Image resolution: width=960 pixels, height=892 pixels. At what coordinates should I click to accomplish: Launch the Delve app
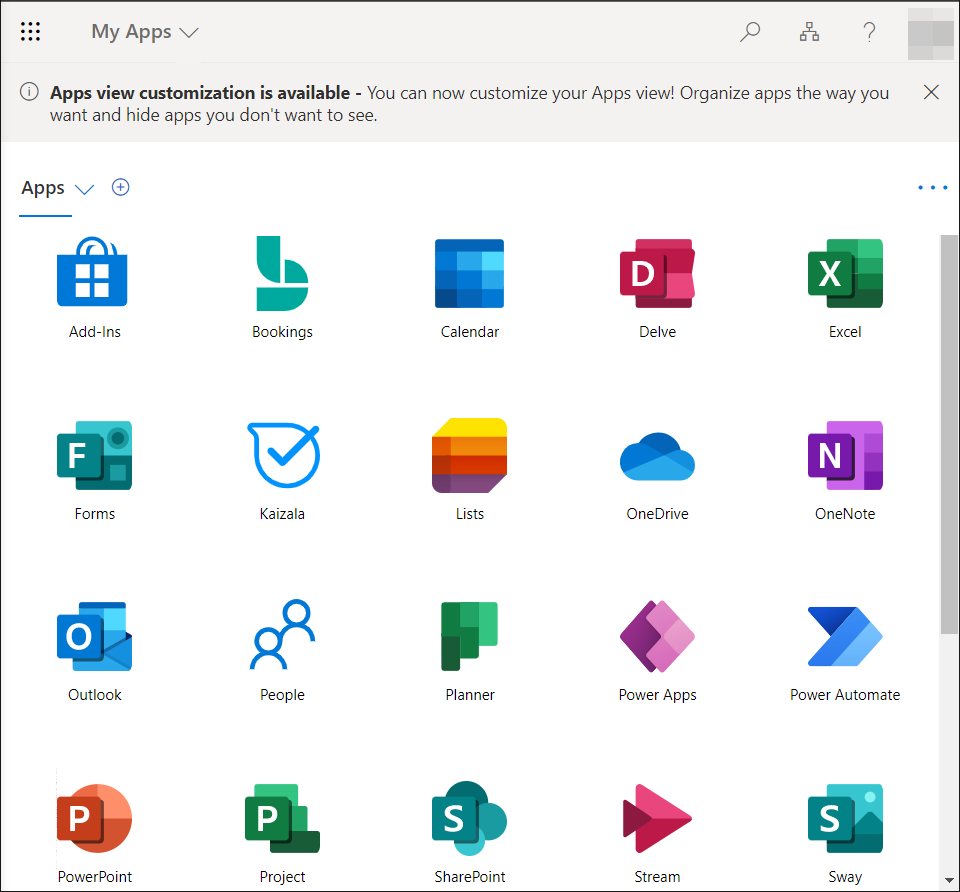tap(657, 288)
